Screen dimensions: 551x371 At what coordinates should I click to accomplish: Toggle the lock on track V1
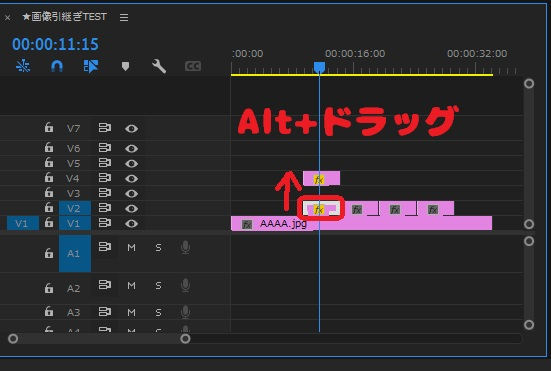click(49, 222)
